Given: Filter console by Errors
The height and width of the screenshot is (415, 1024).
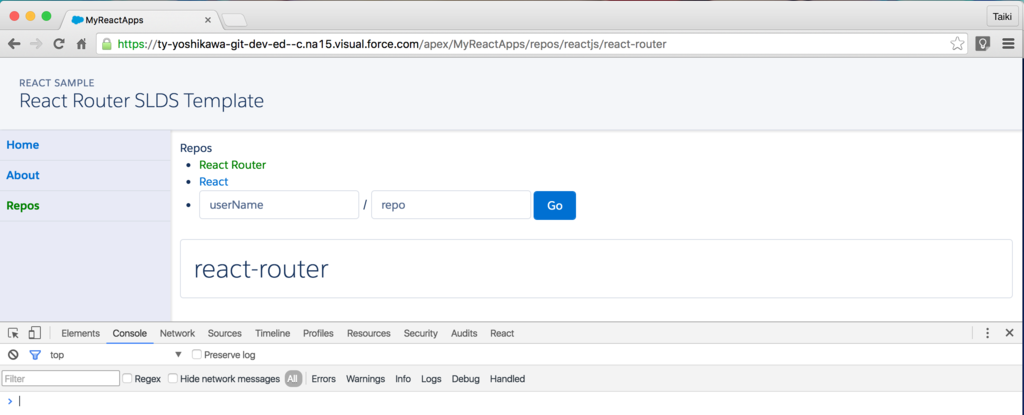Looking at the screenshot, I should tap(323, 378).
